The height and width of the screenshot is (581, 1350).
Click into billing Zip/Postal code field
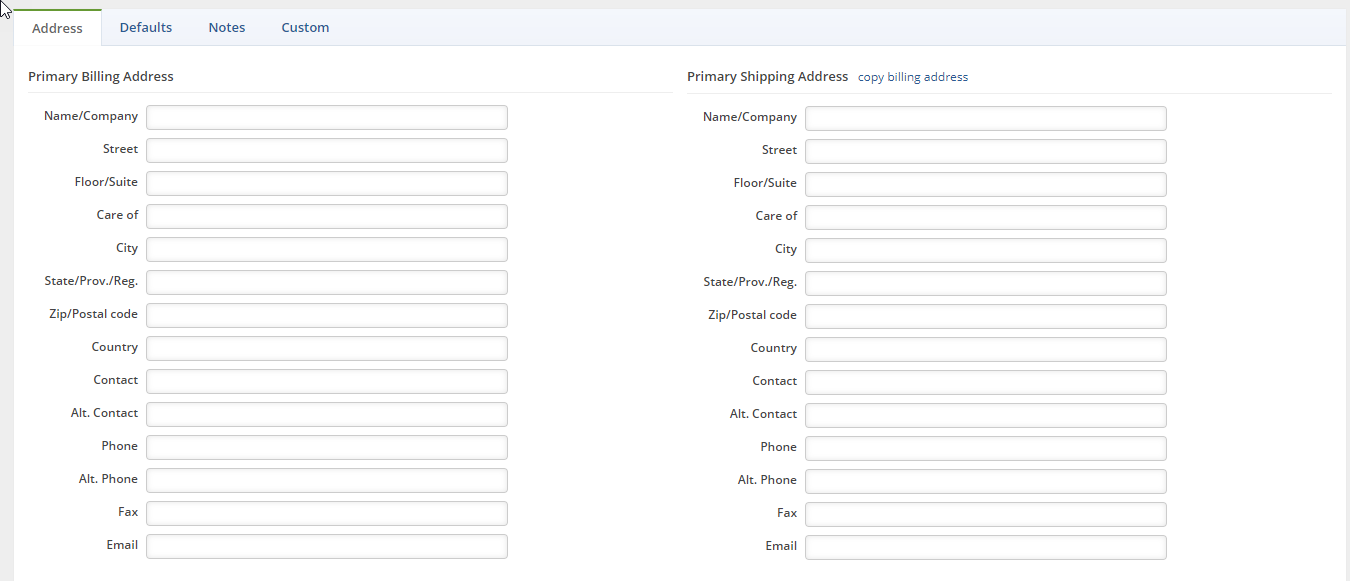point(327,315)
